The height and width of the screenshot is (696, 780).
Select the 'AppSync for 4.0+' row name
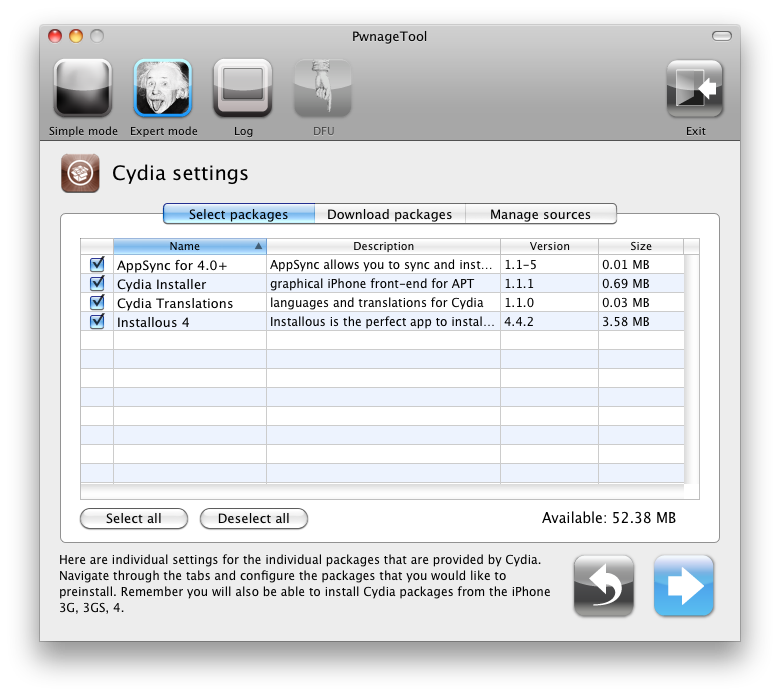point(172,265)
